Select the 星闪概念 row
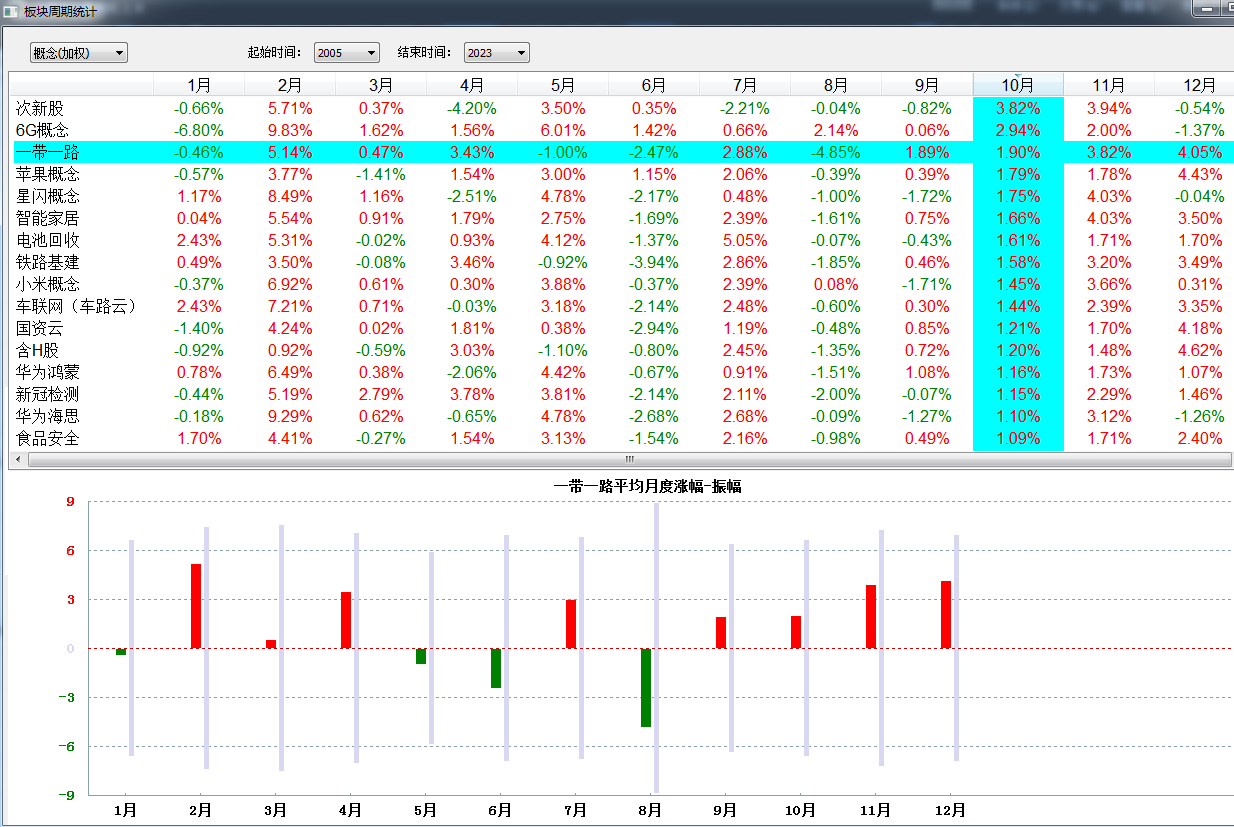Screen dimensions: 1234x827 click(x=621, y=196)
